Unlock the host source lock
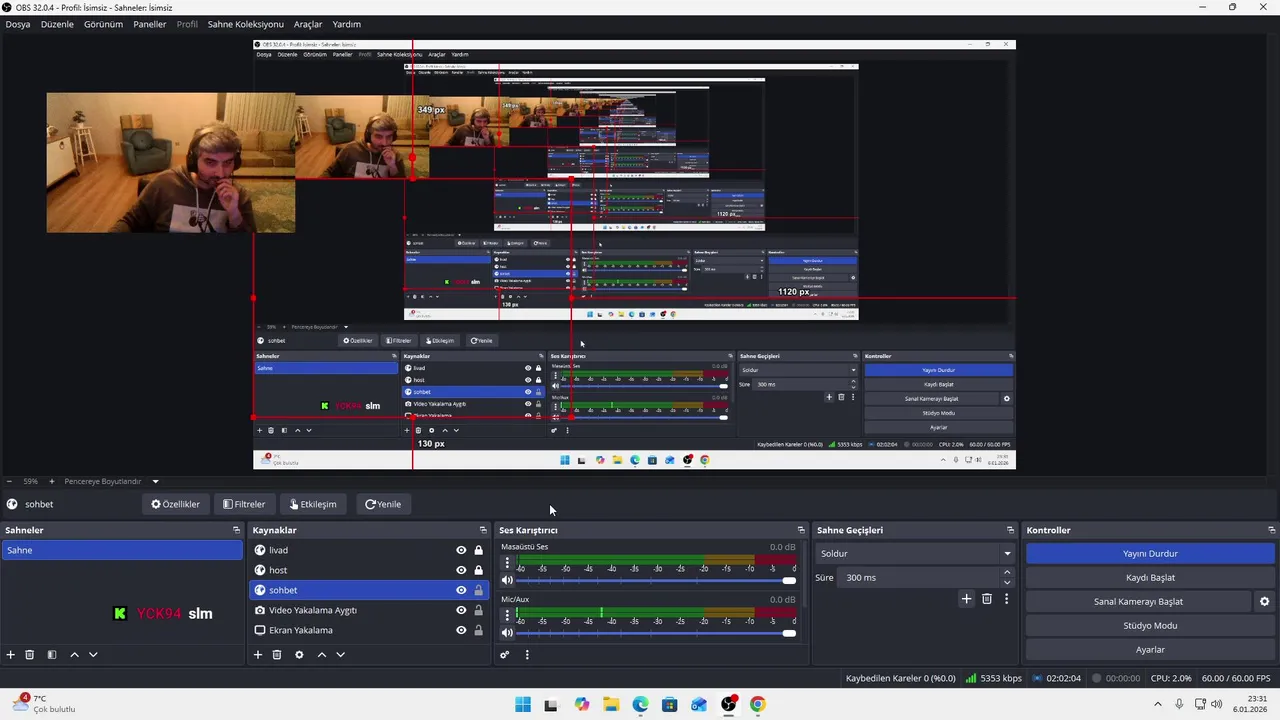This screenshot has width=1280, height=720. [479, 570]
